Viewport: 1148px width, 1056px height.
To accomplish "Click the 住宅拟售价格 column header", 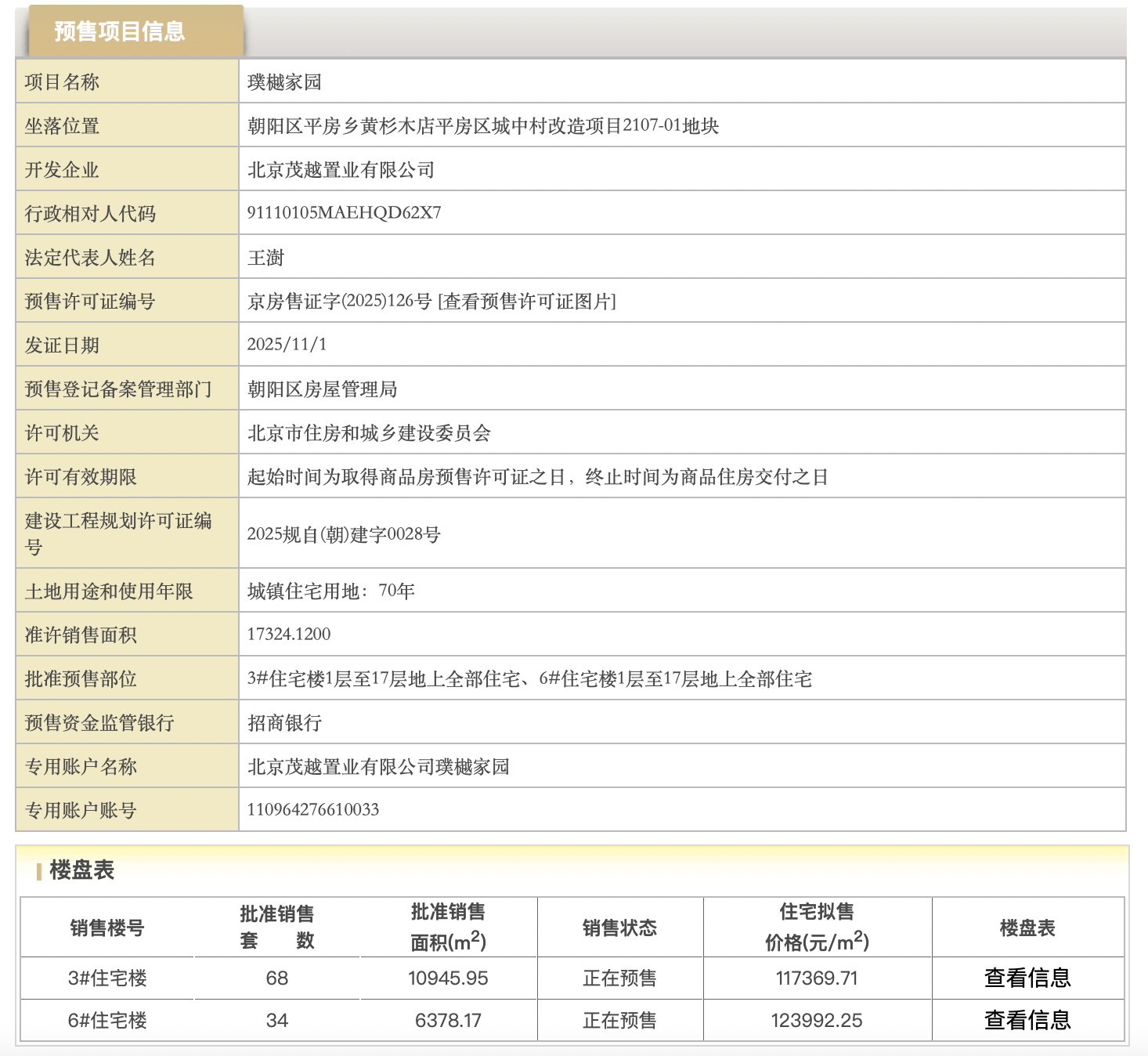I will pos(817,928).
